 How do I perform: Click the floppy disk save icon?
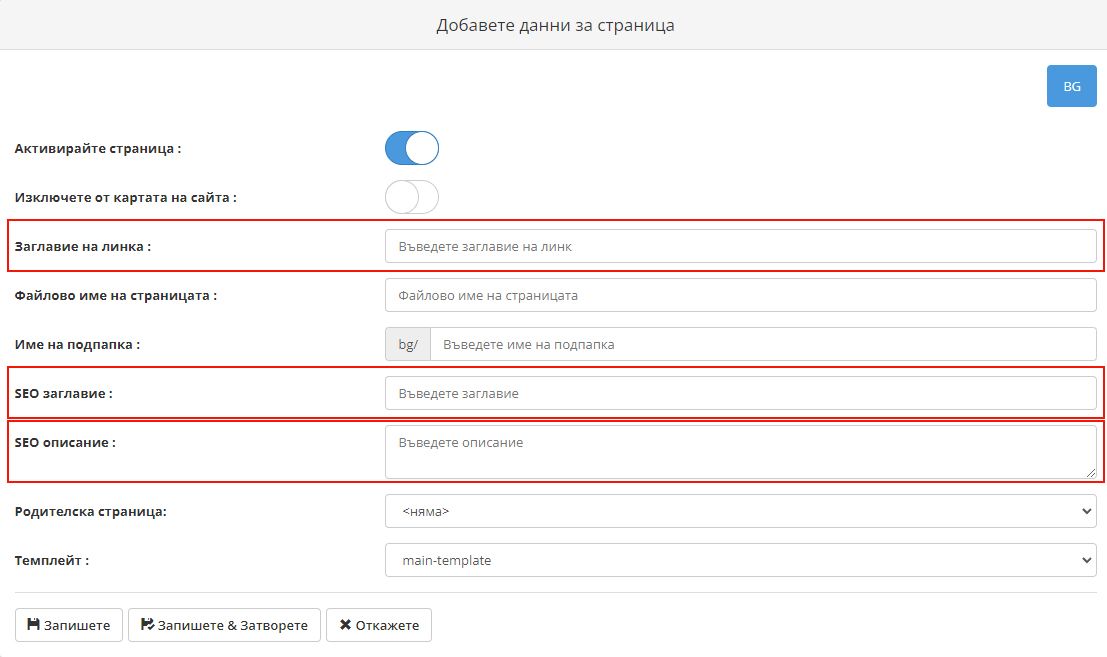click(33, 624)
